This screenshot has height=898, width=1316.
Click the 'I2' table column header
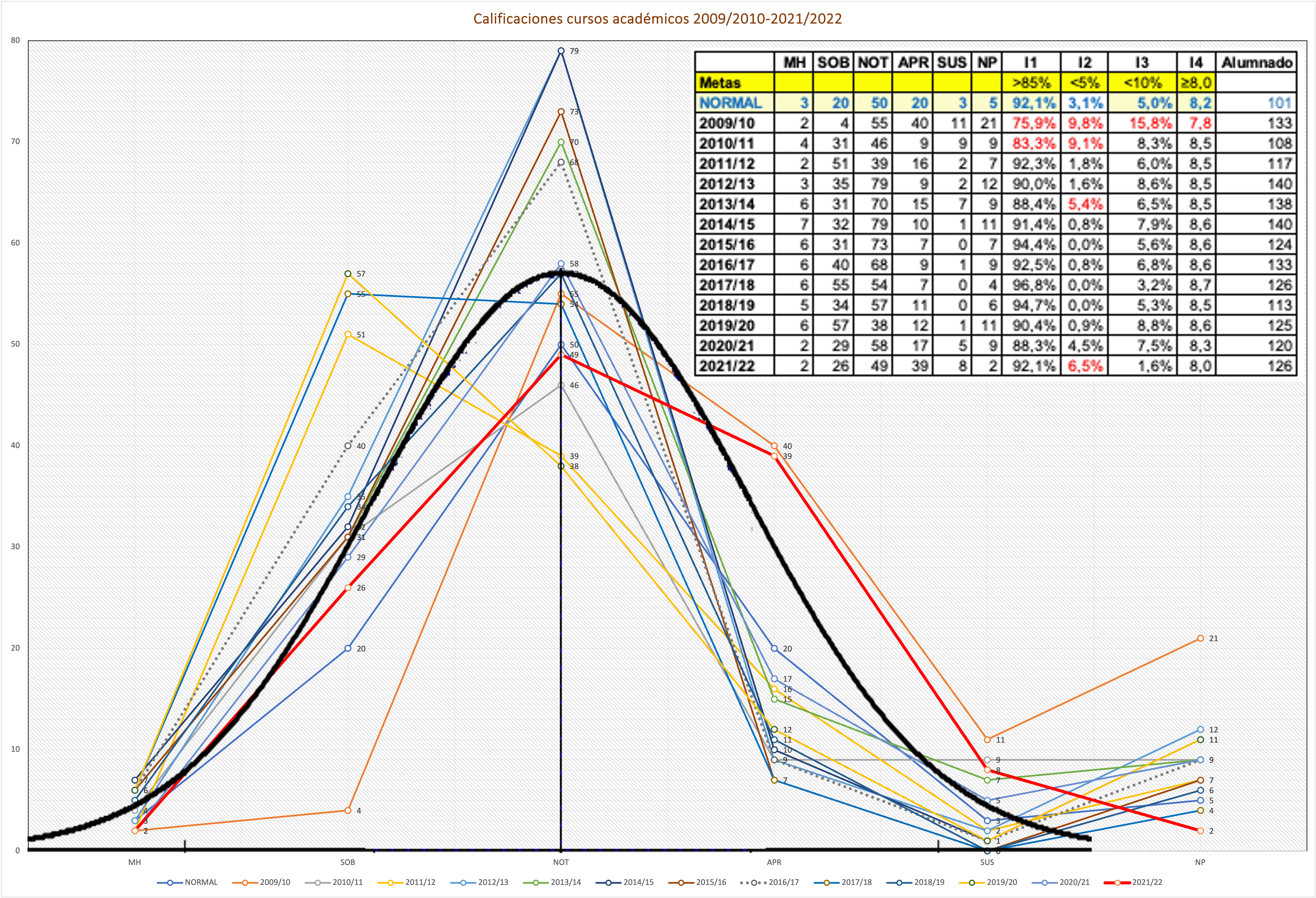click(1084, 62)
